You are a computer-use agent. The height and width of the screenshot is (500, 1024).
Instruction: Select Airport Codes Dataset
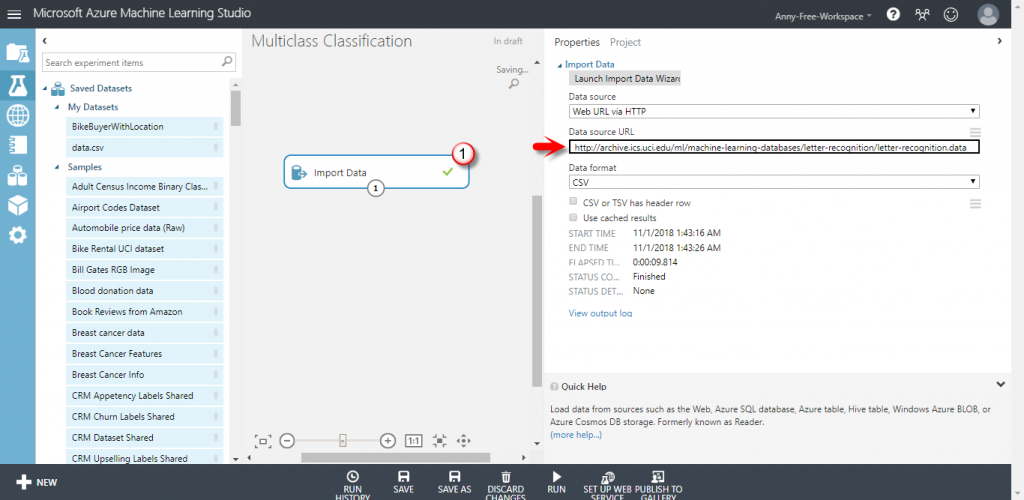tap(144, 208)
